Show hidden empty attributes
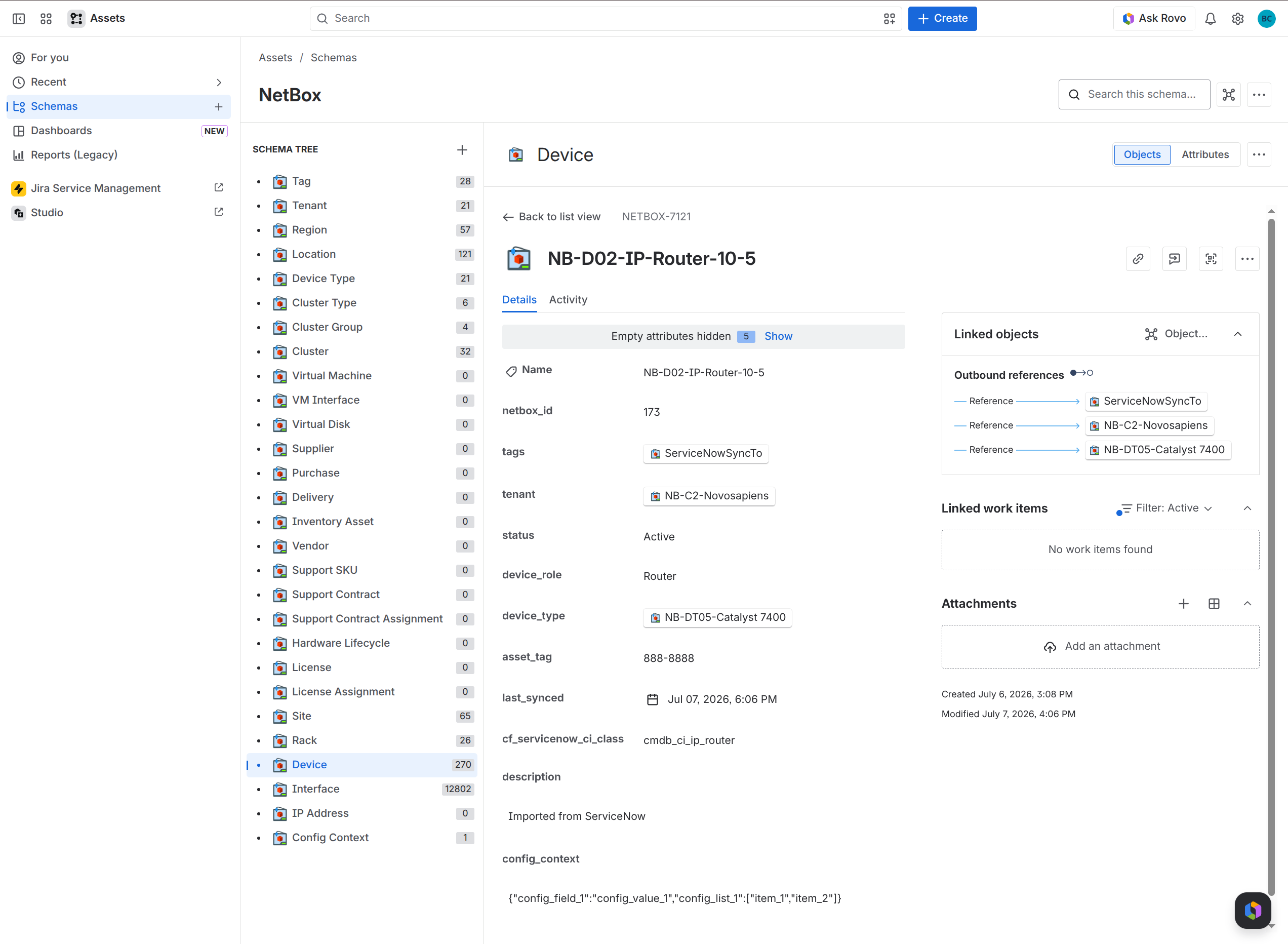Image resolution: width=1288 pixels, height=944 pixels. pyautogui.click(x=778, y=337)
